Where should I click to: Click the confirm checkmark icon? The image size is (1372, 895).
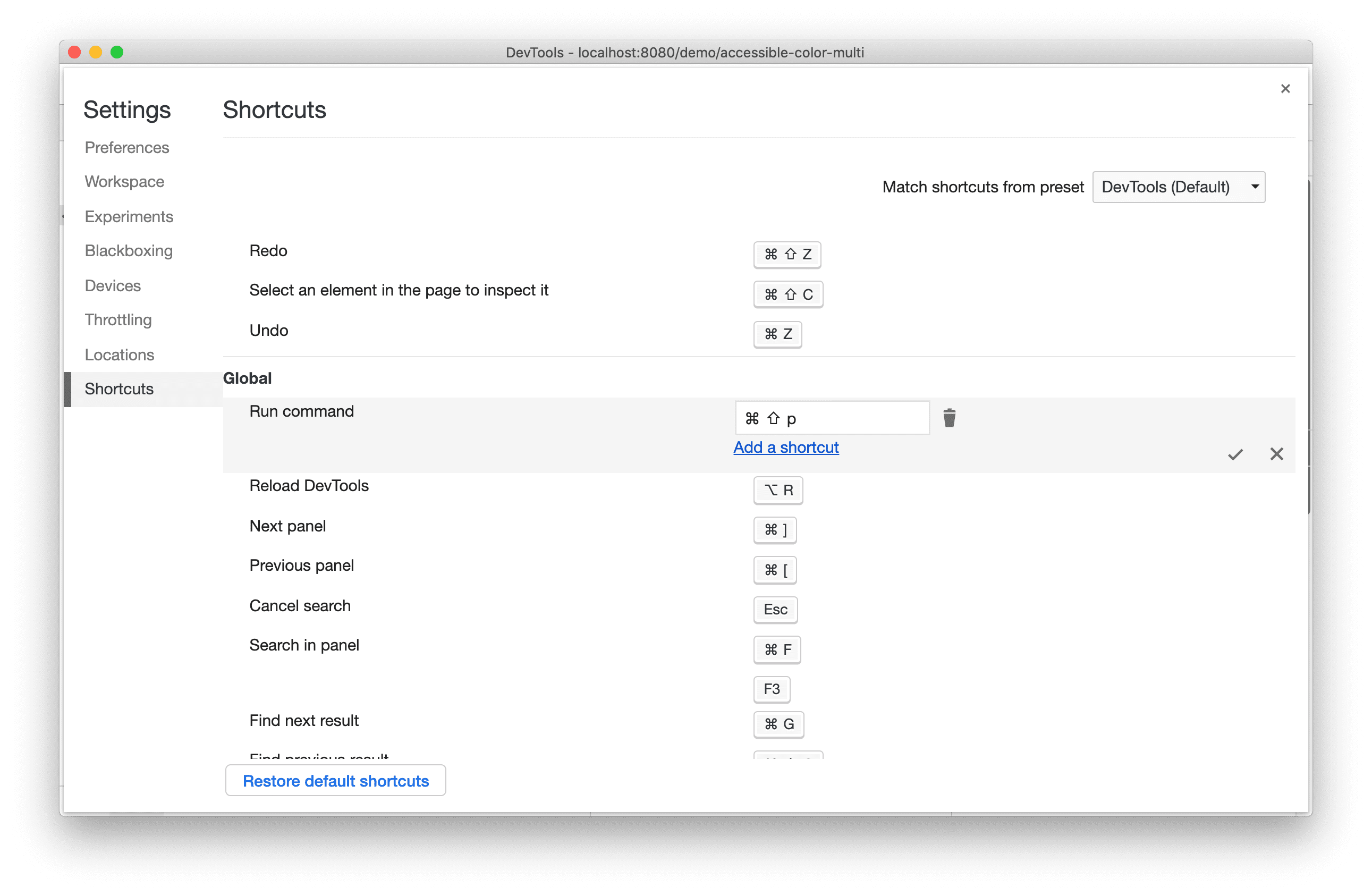pos(1236,453)
